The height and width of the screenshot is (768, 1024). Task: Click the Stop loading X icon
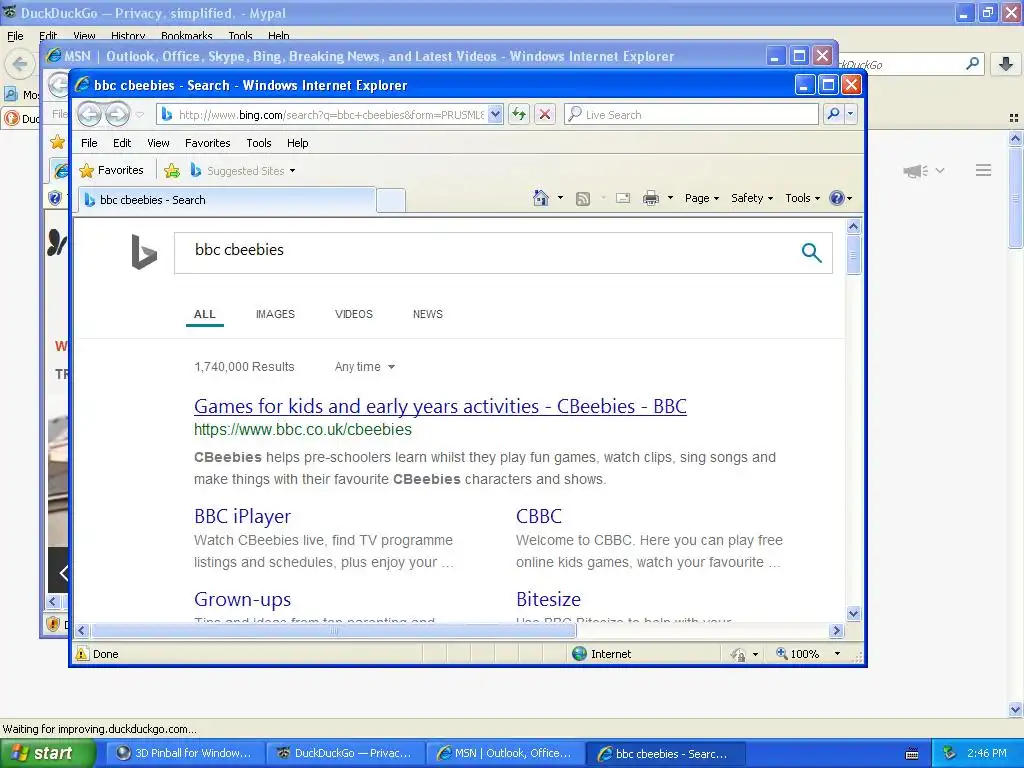coord(545,114)
